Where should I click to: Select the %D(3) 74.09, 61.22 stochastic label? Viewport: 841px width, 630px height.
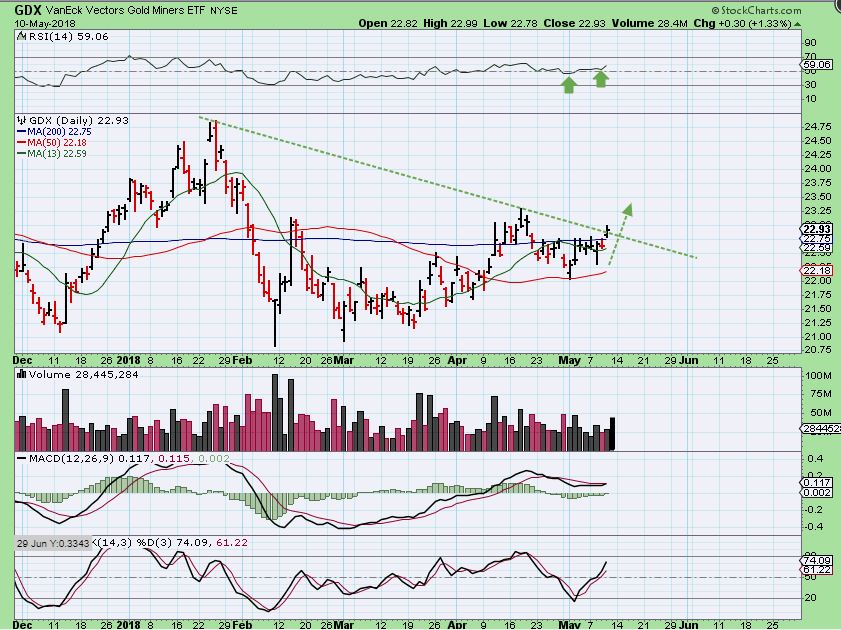(x=192, y=543)
